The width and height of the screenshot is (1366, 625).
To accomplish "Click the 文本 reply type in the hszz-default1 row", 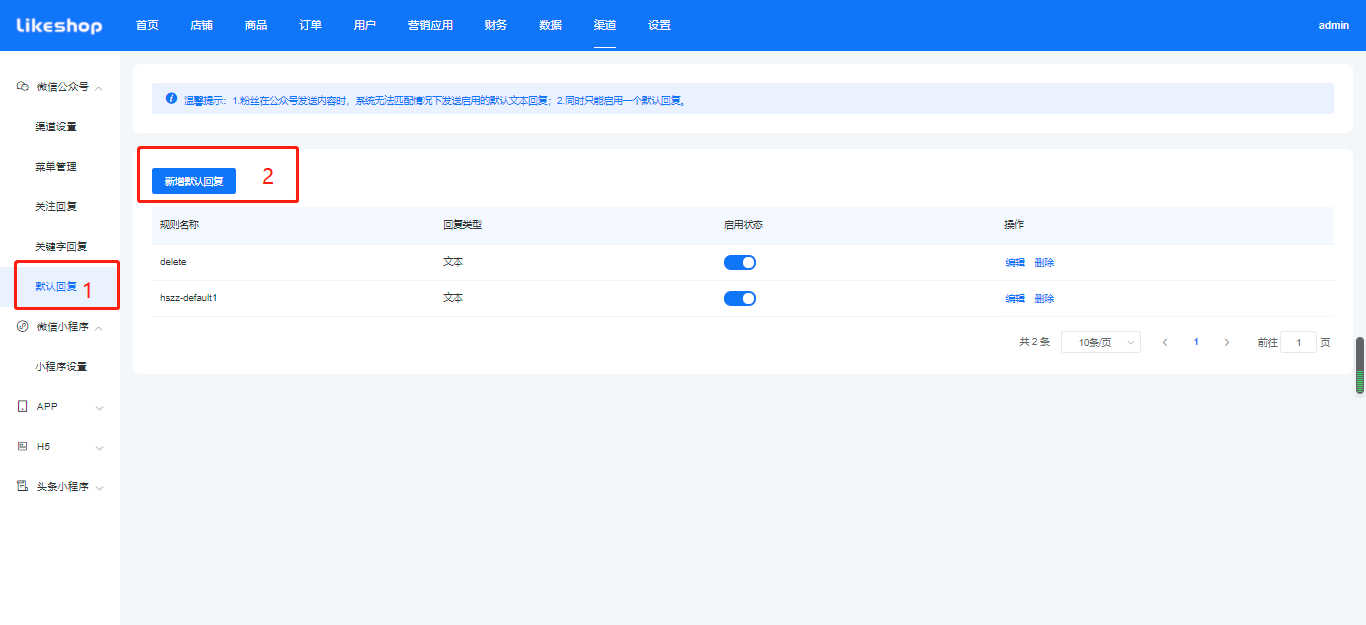I will tap(453, 298).
